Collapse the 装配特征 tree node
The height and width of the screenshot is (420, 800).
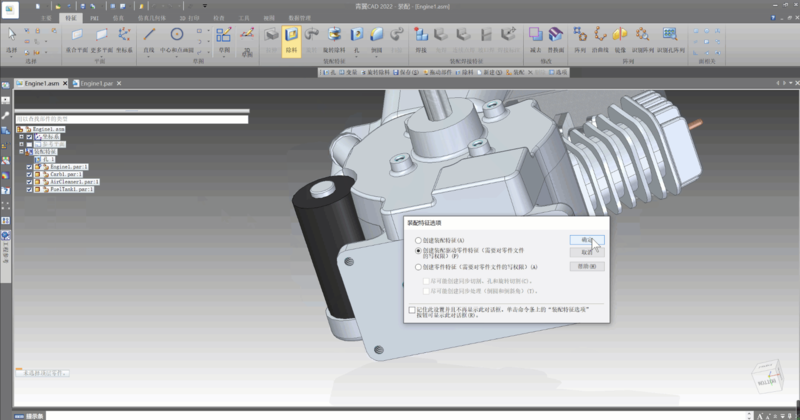pos(22,152)
